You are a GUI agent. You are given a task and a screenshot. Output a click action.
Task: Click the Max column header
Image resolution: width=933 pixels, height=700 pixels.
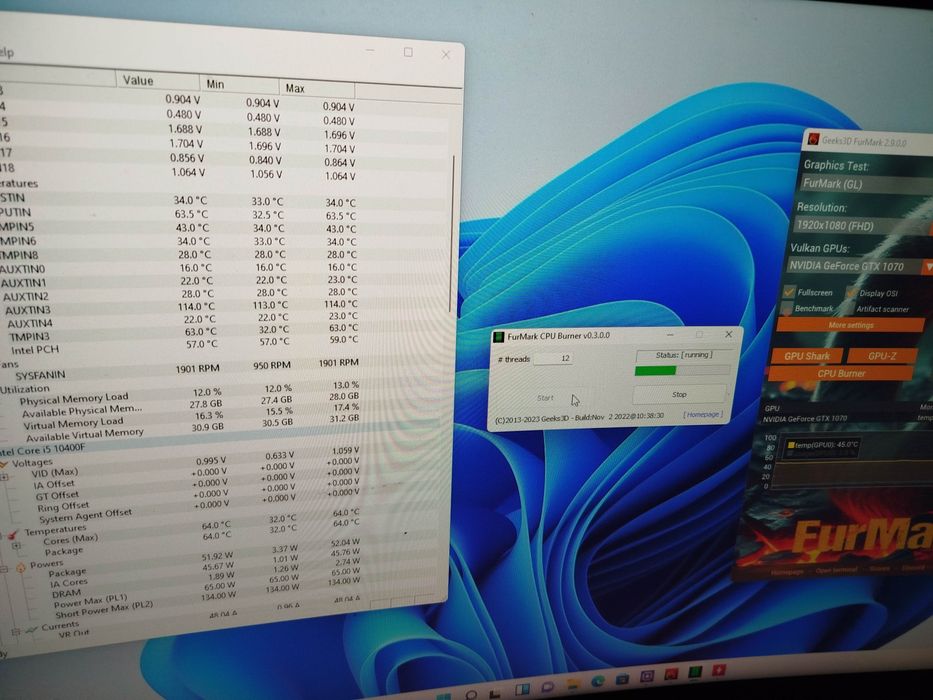pyautogui.click(x=317, y=88)
